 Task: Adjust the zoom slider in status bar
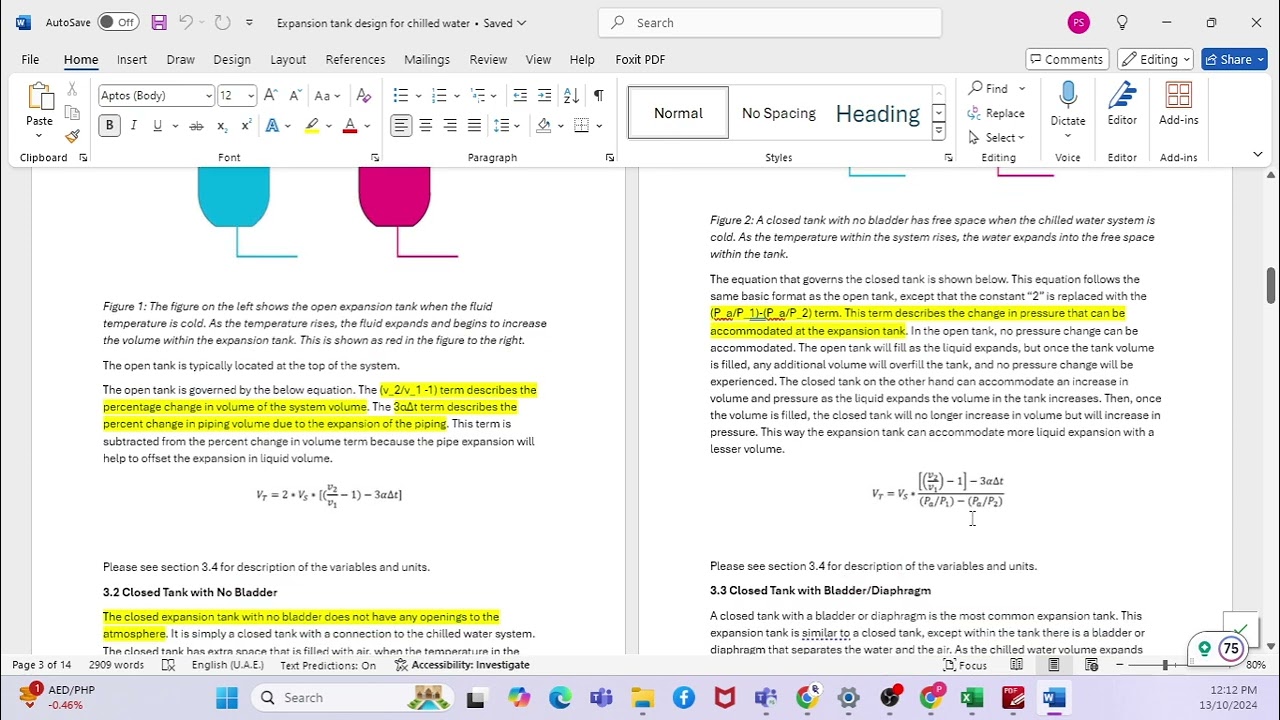click(1165, 665)
